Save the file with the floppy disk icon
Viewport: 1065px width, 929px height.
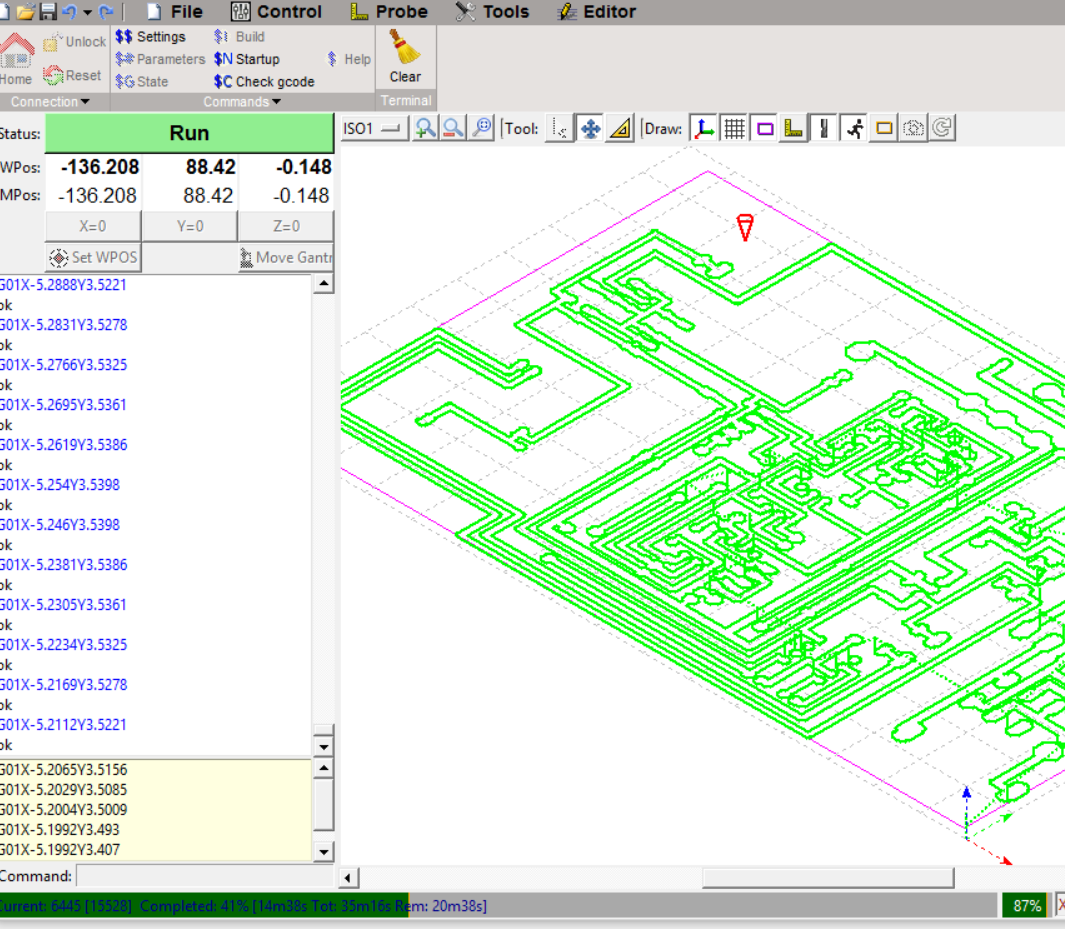pos(48,12)
